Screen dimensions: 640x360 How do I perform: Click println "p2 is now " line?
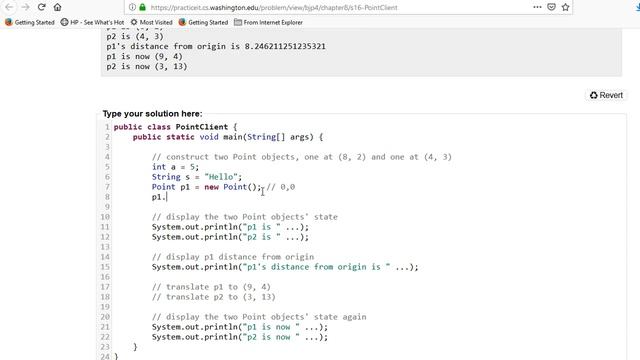point(240,337)
